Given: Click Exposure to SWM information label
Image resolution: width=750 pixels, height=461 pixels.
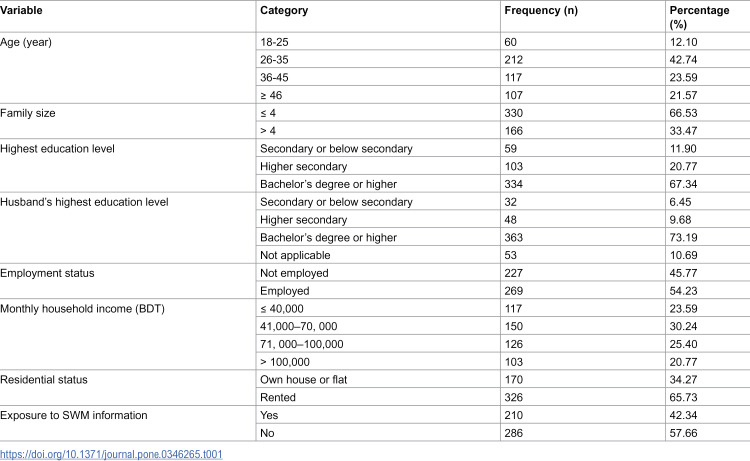Looking at the screenshot, I should click(74, 415).
